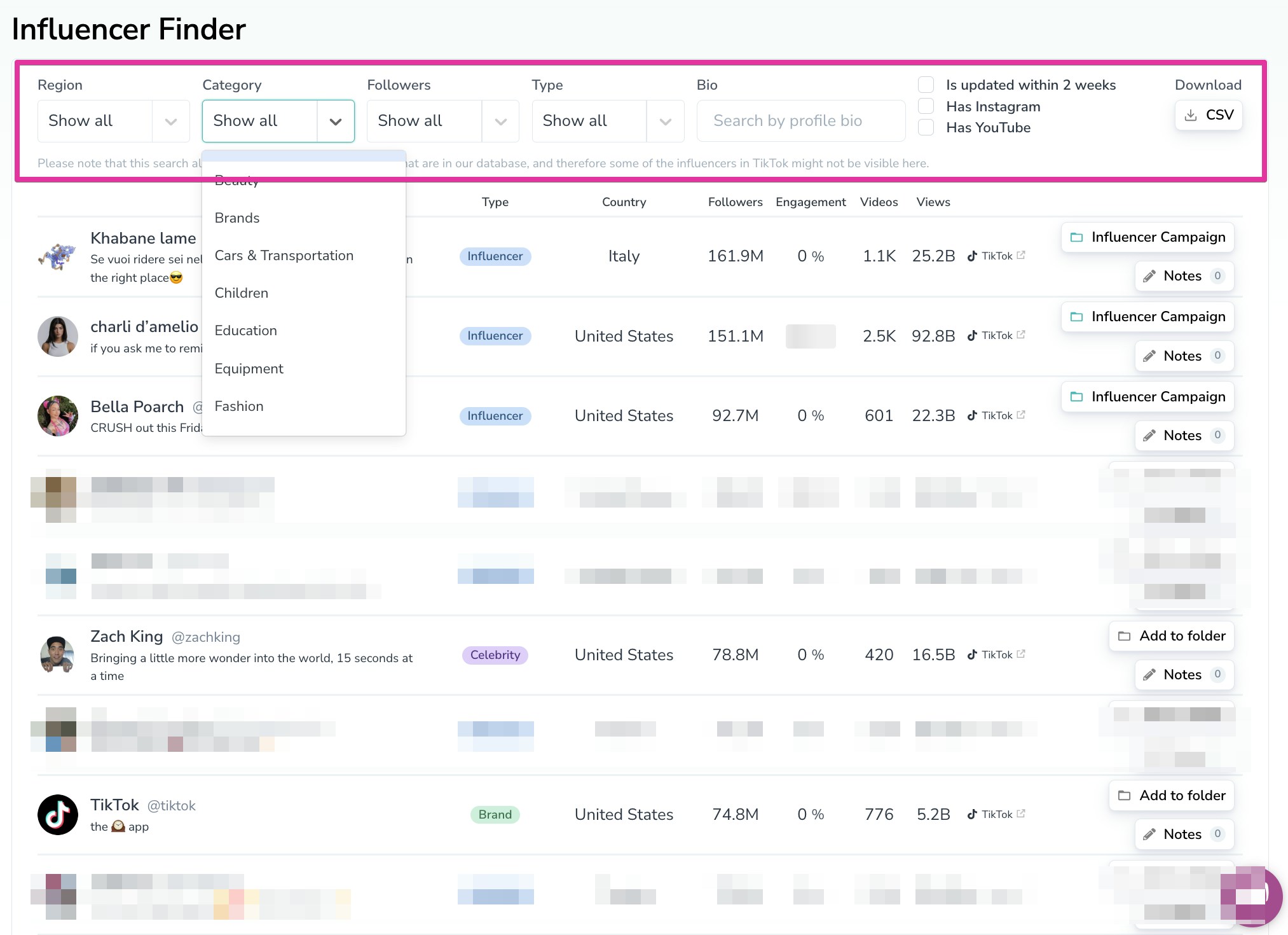This screenshot has width=1288, height=935.
Task: Enable Is updated within 2 weeks checkbox
Action: (926, 85)
